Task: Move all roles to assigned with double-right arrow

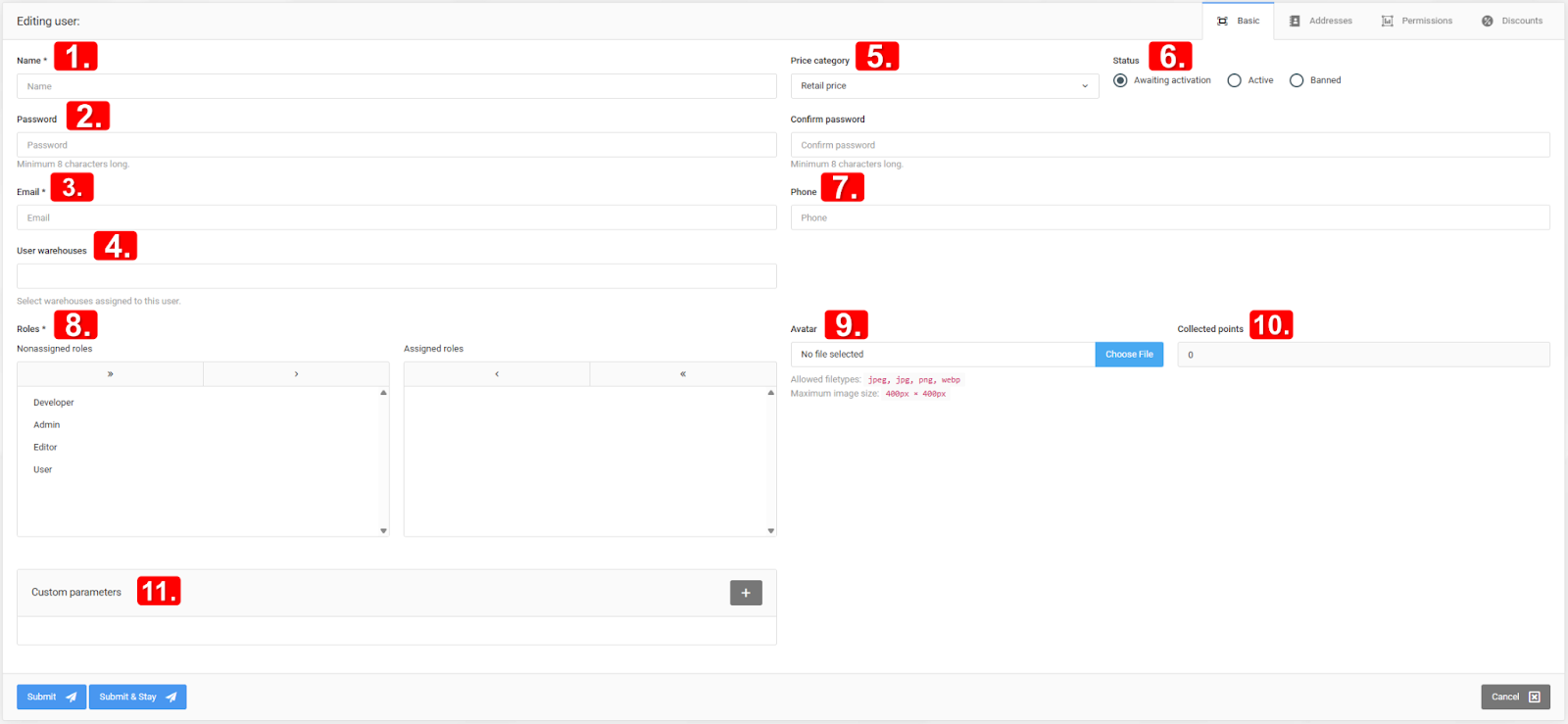Action: point(110,374)
